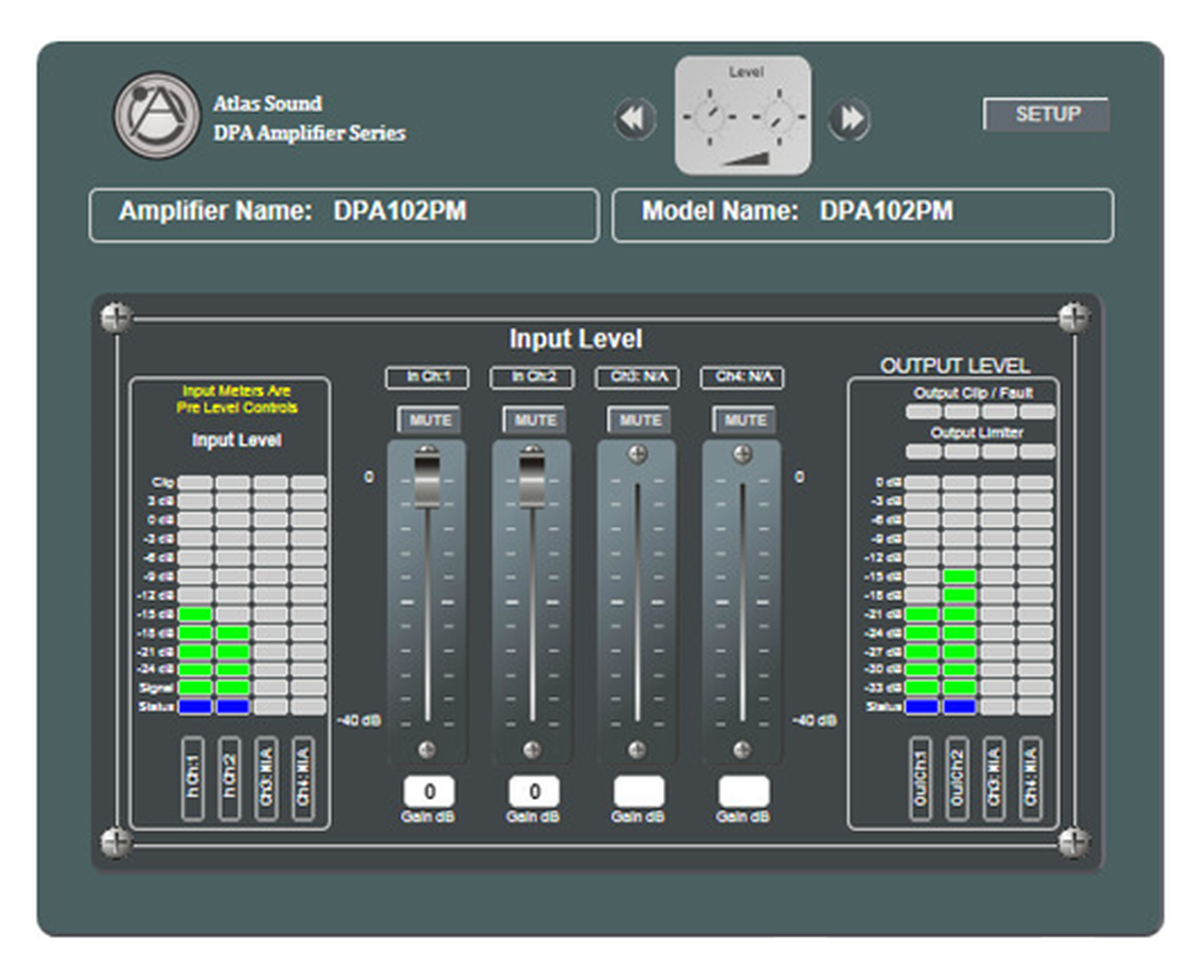Go to previous page with rewind arrow

[634, 120]
